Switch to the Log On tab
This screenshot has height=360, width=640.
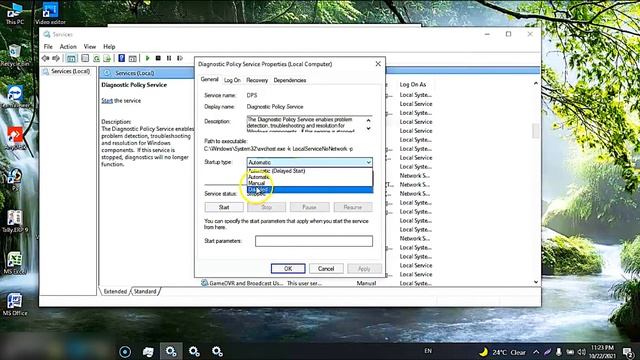coord(232,80)
